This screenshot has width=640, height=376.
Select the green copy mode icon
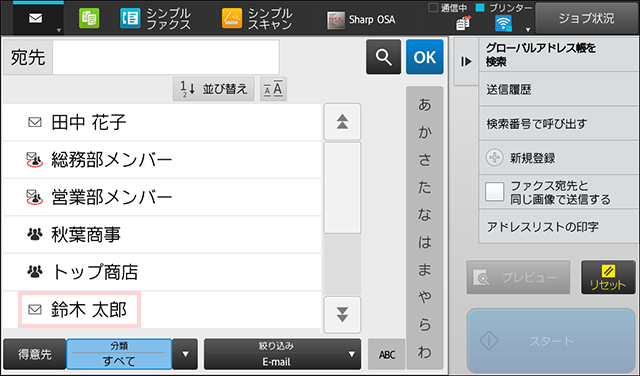click(89, 19)
